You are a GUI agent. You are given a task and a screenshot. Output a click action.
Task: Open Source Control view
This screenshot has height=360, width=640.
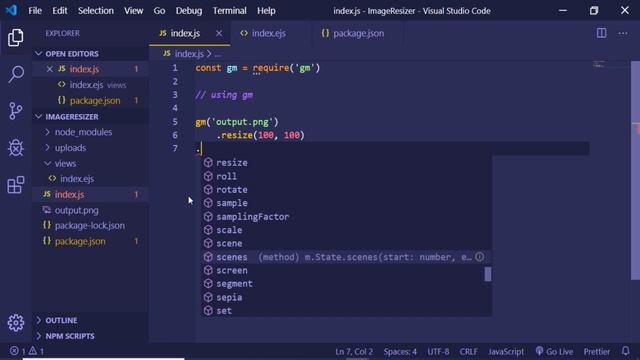(16, 111)
